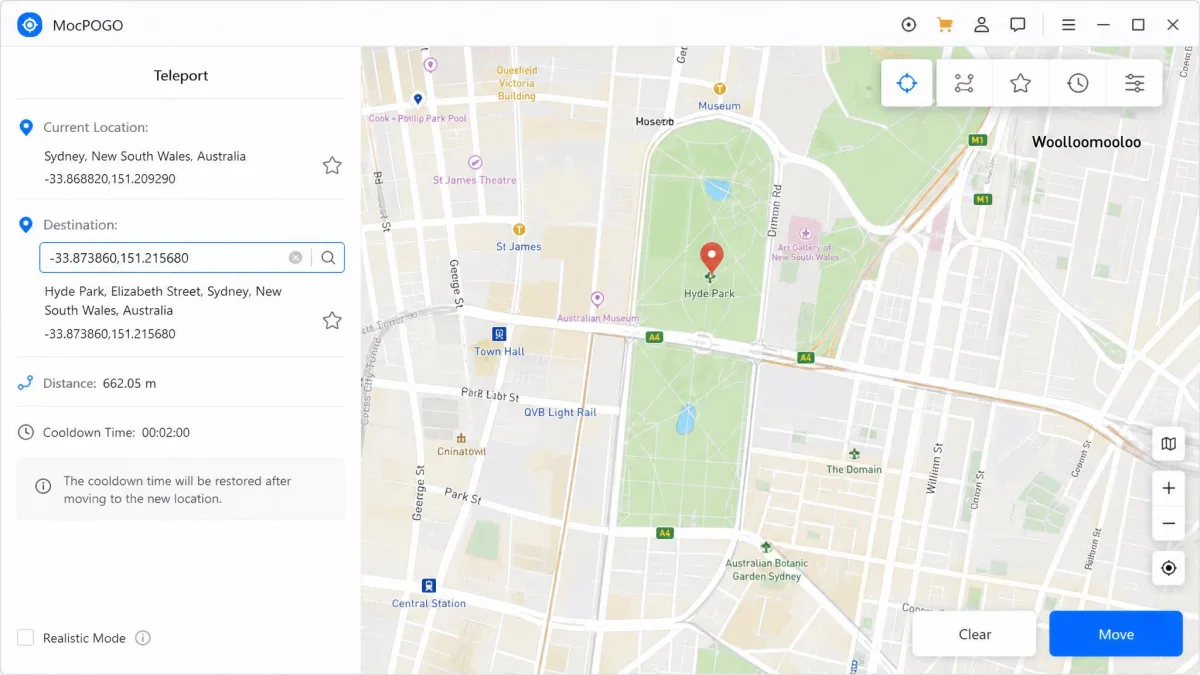
Task: Click the Woolloomooloo map label
Action: pos(1086,142)
